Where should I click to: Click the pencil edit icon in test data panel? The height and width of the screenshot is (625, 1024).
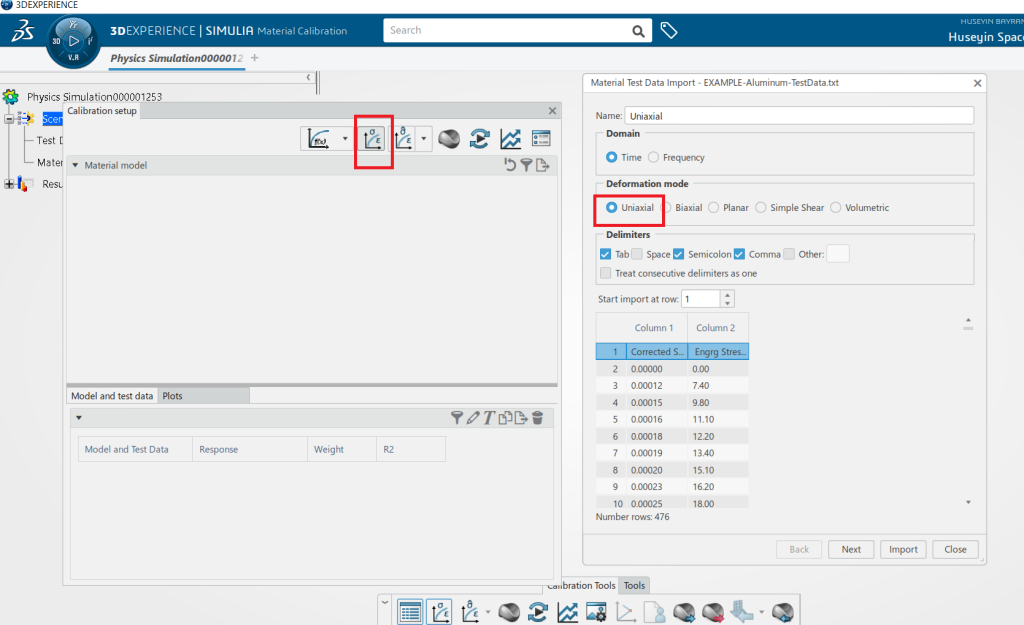[x=473, y=418]
